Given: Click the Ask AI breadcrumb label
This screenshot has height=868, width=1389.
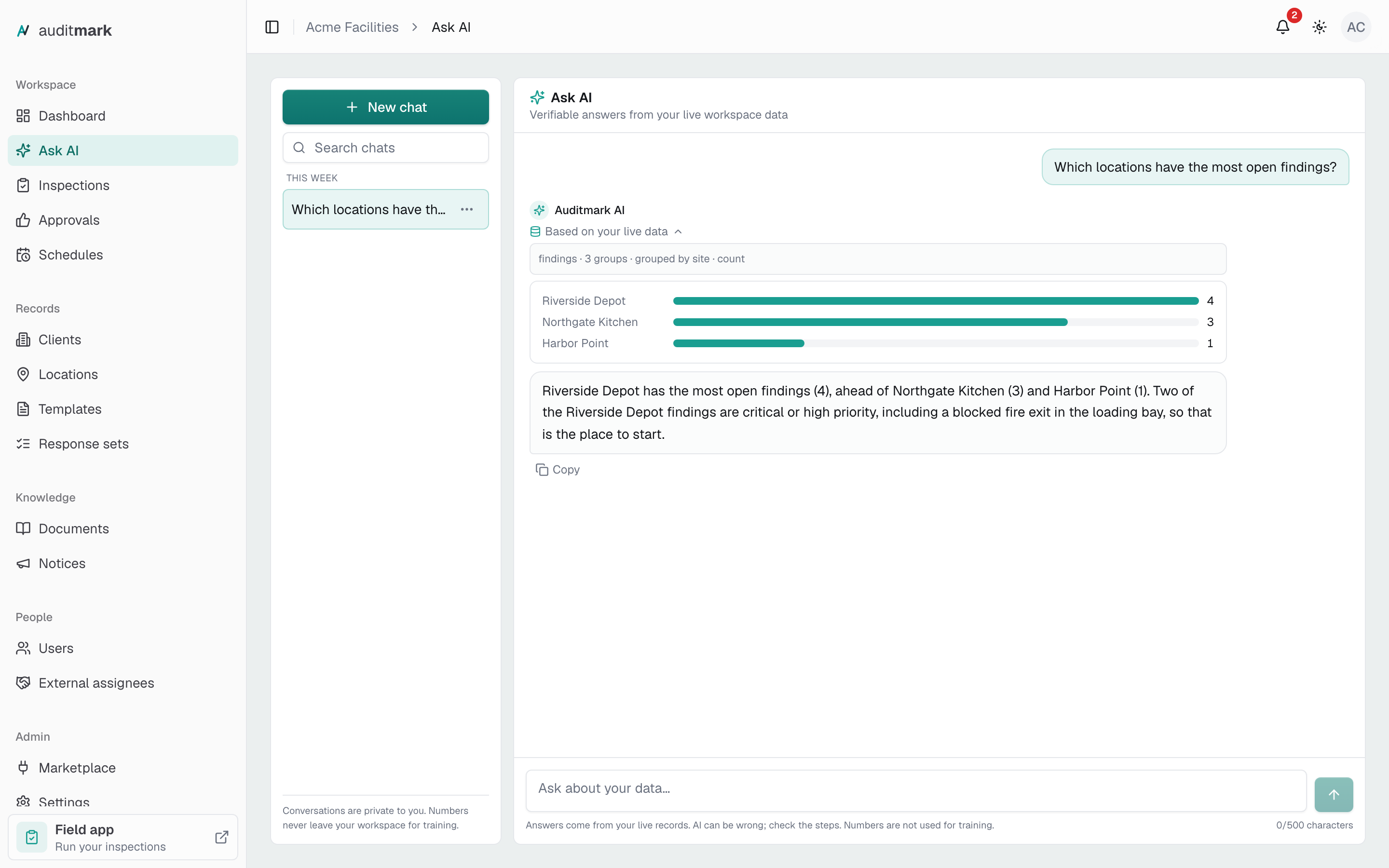Looking at the screenshot, I should pyautogui.click(x=451, y=27).
